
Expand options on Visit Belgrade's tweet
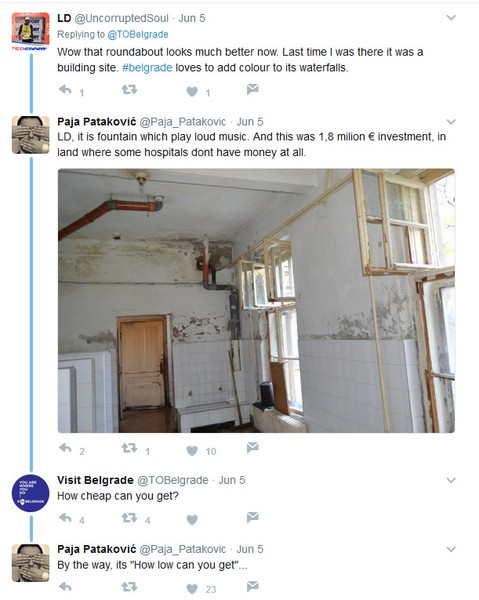click(451, 480)
